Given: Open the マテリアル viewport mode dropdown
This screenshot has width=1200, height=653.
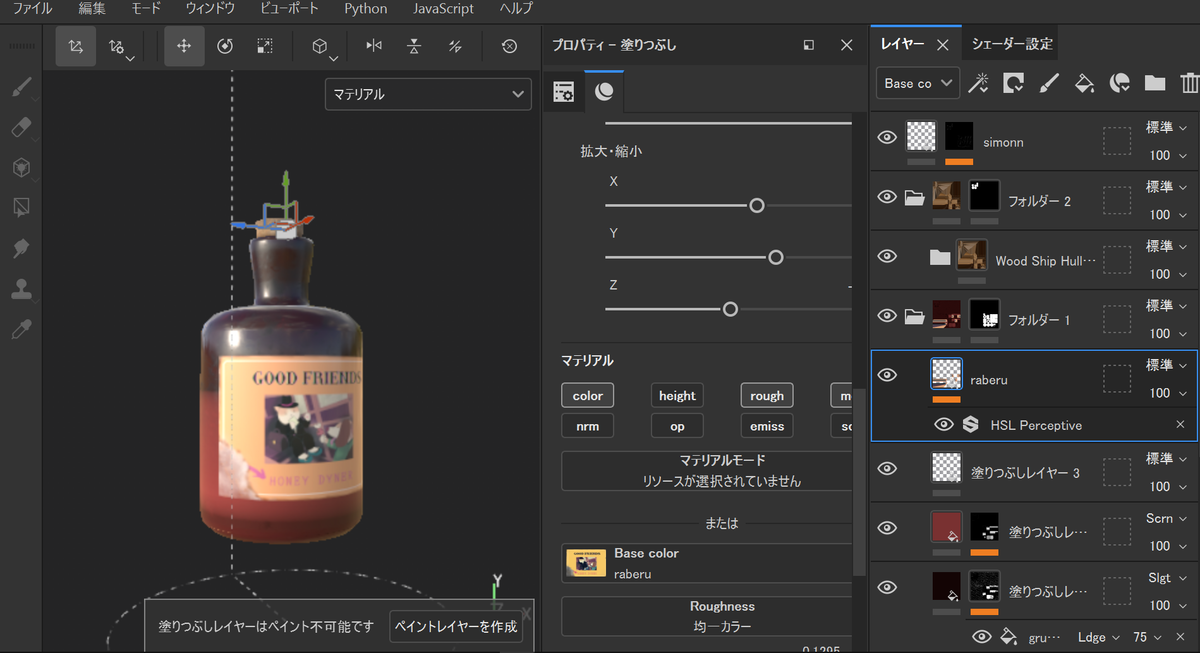Looking at the screenshot, I should click(x=428, y=94).
